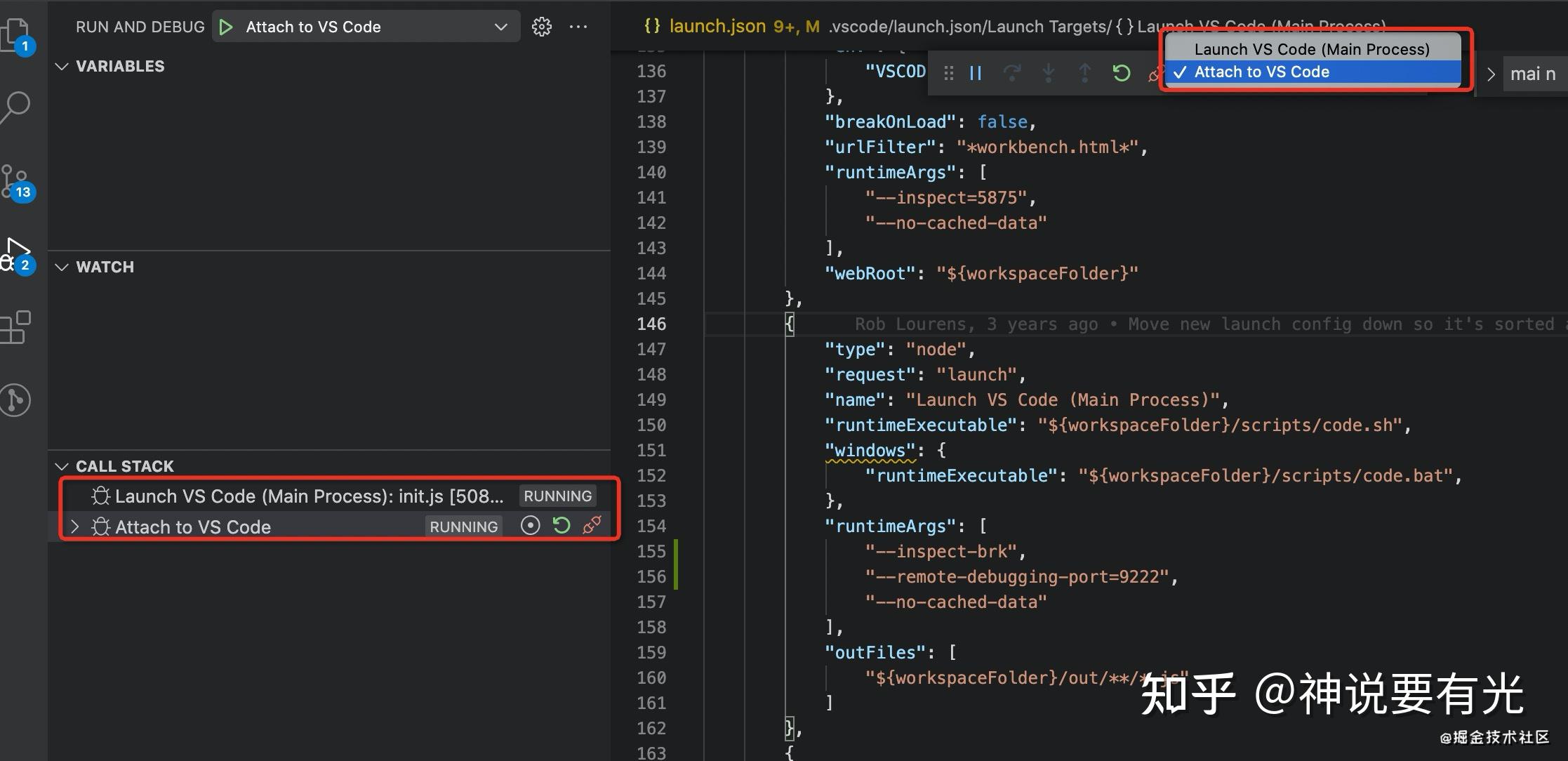The image size is (1568, 761).
Task: Start debugging with the green play icon
Action: [x=226, y=26]
